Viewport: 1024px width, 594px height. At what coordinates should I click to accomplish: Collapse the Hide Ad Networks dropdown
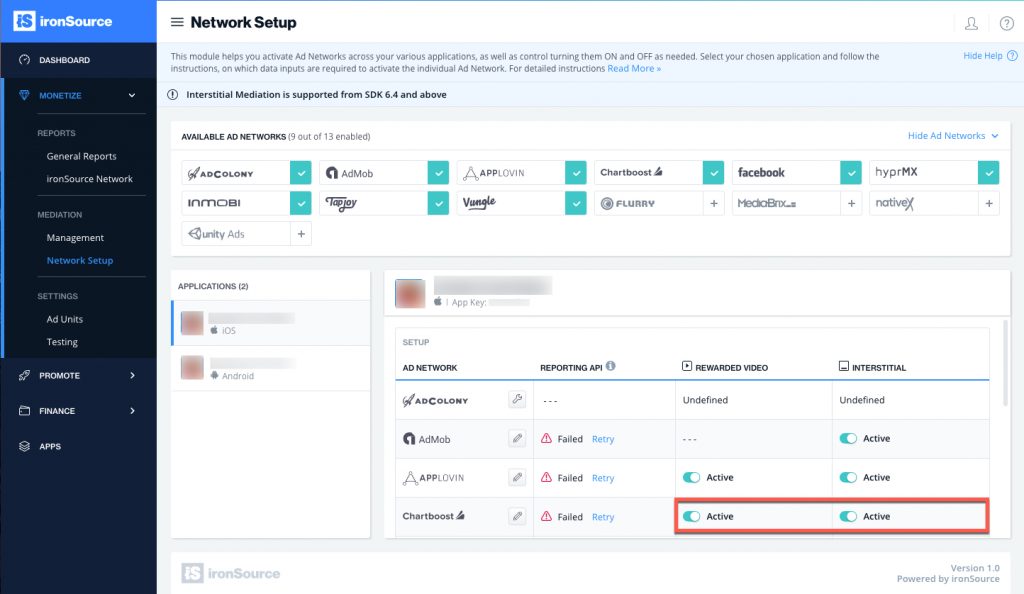(x=949, y=135)
